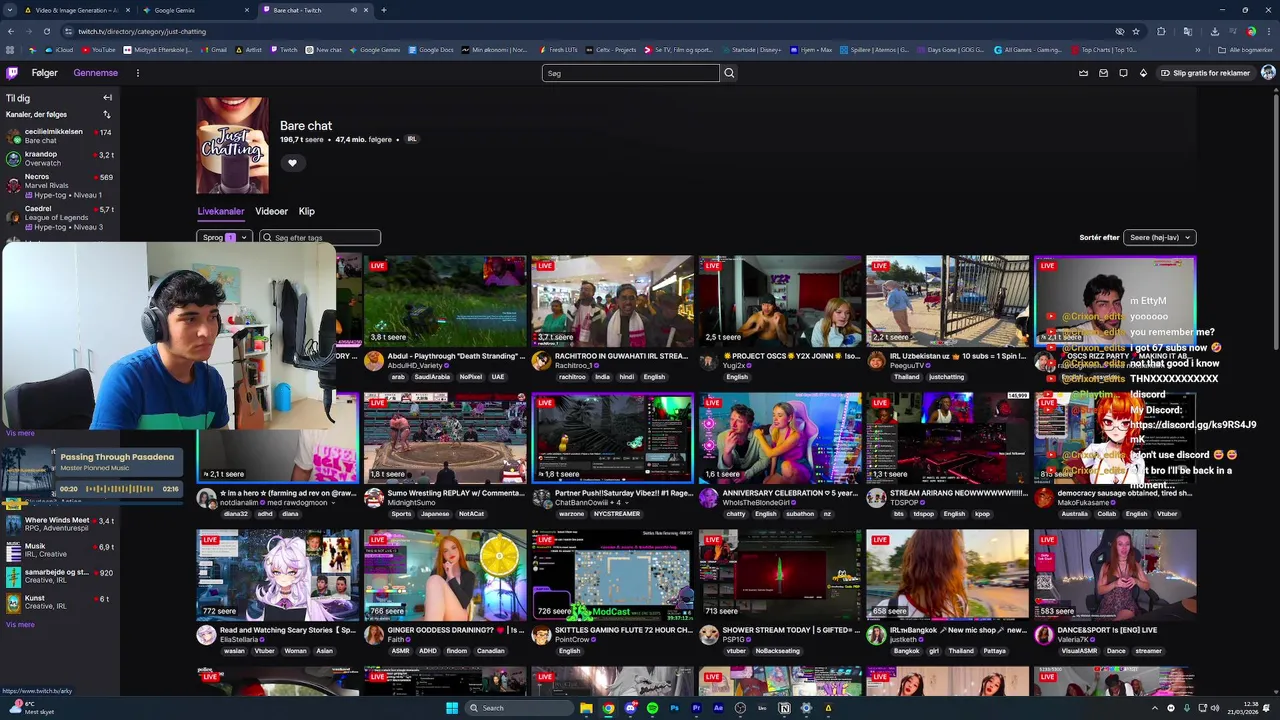Open Abdul Death Stranding stream thumbnail
Screen dimensions: 1280x720
[445, 301]
